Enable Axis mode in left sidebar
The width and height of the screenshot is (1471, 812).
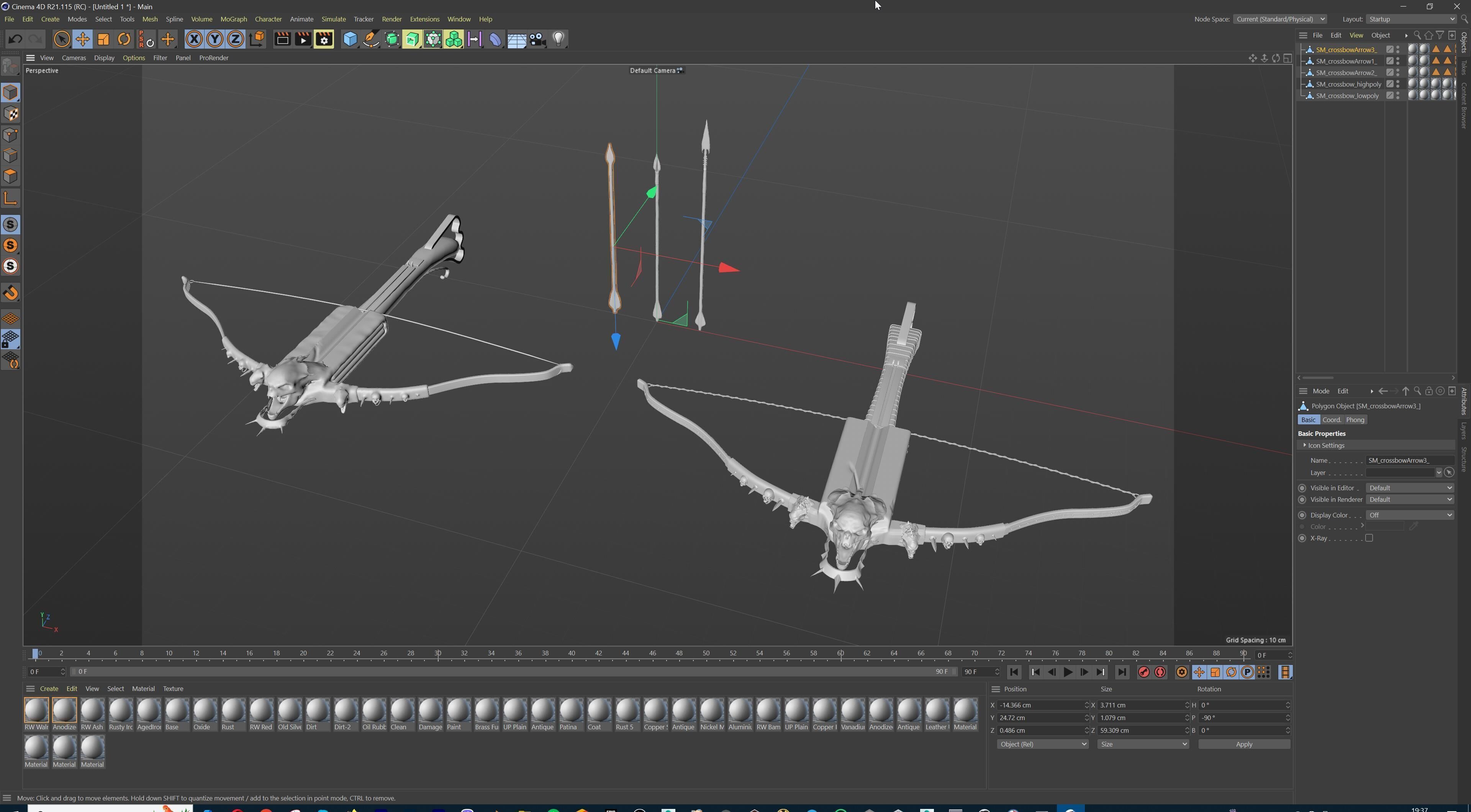(10, 198)
